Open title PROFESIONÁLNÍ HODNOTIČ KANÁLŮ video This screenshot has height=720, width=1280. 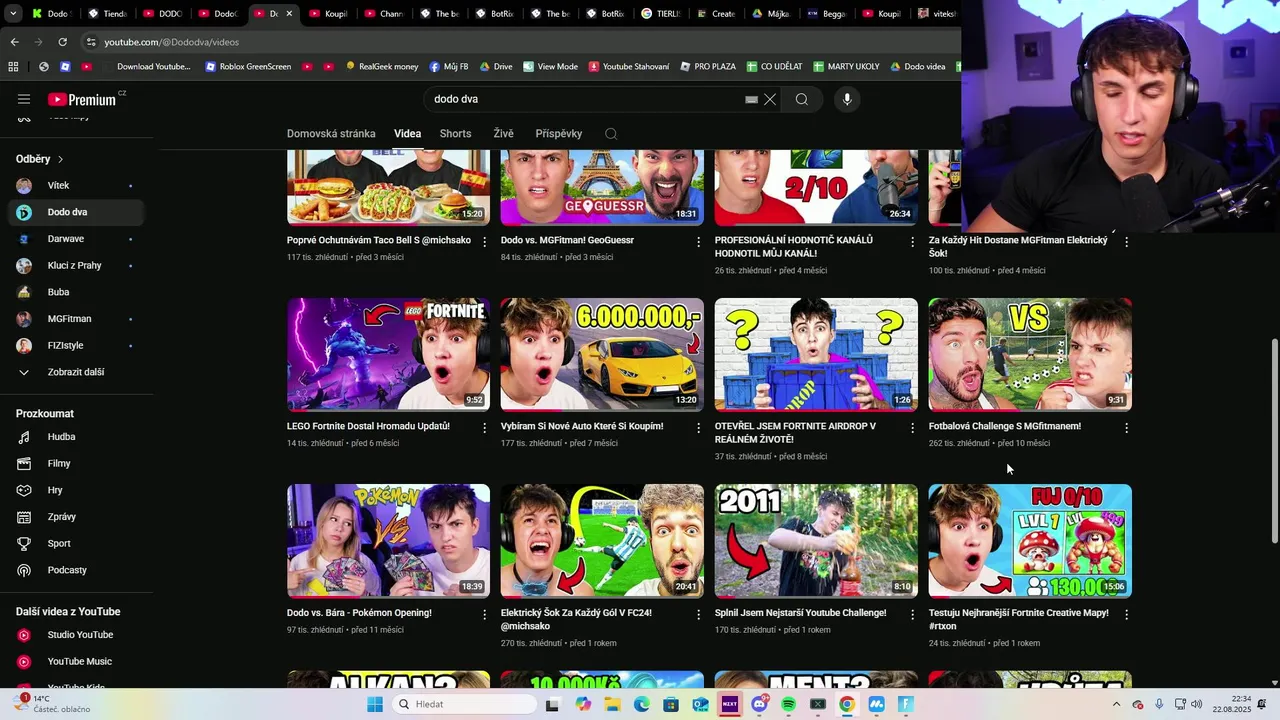[x=794, y=247]
